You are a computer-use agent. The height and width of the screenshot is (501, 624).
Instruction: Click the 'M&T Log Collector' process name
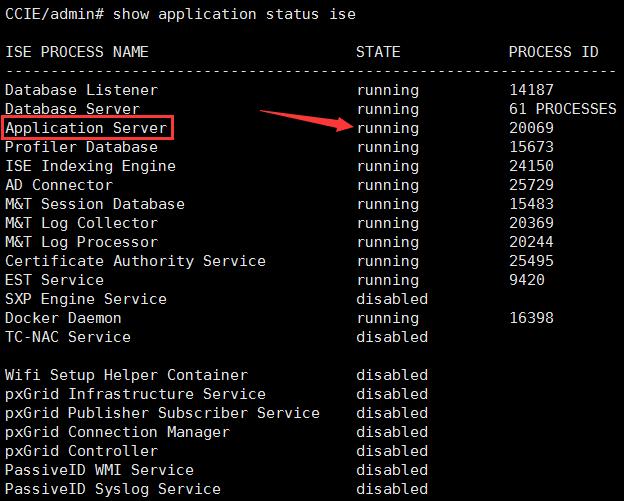point(82,223)
